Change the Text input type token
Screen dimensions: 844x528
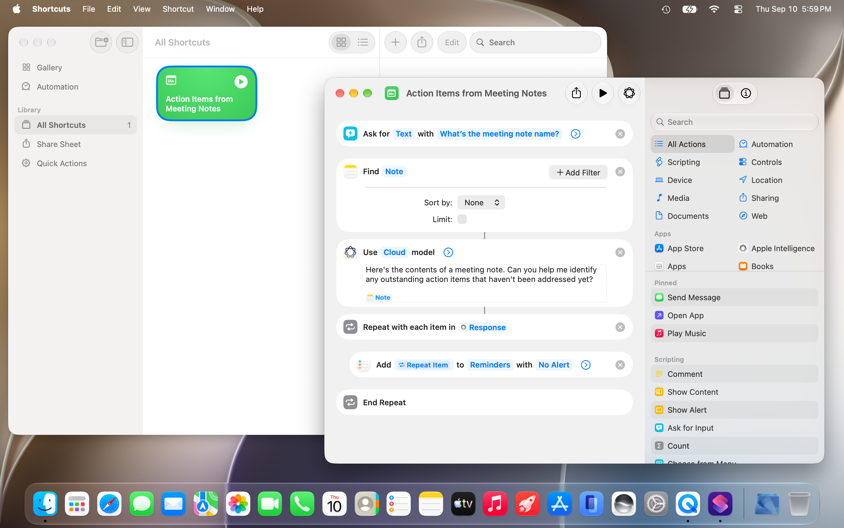click(x=403, y=134)
